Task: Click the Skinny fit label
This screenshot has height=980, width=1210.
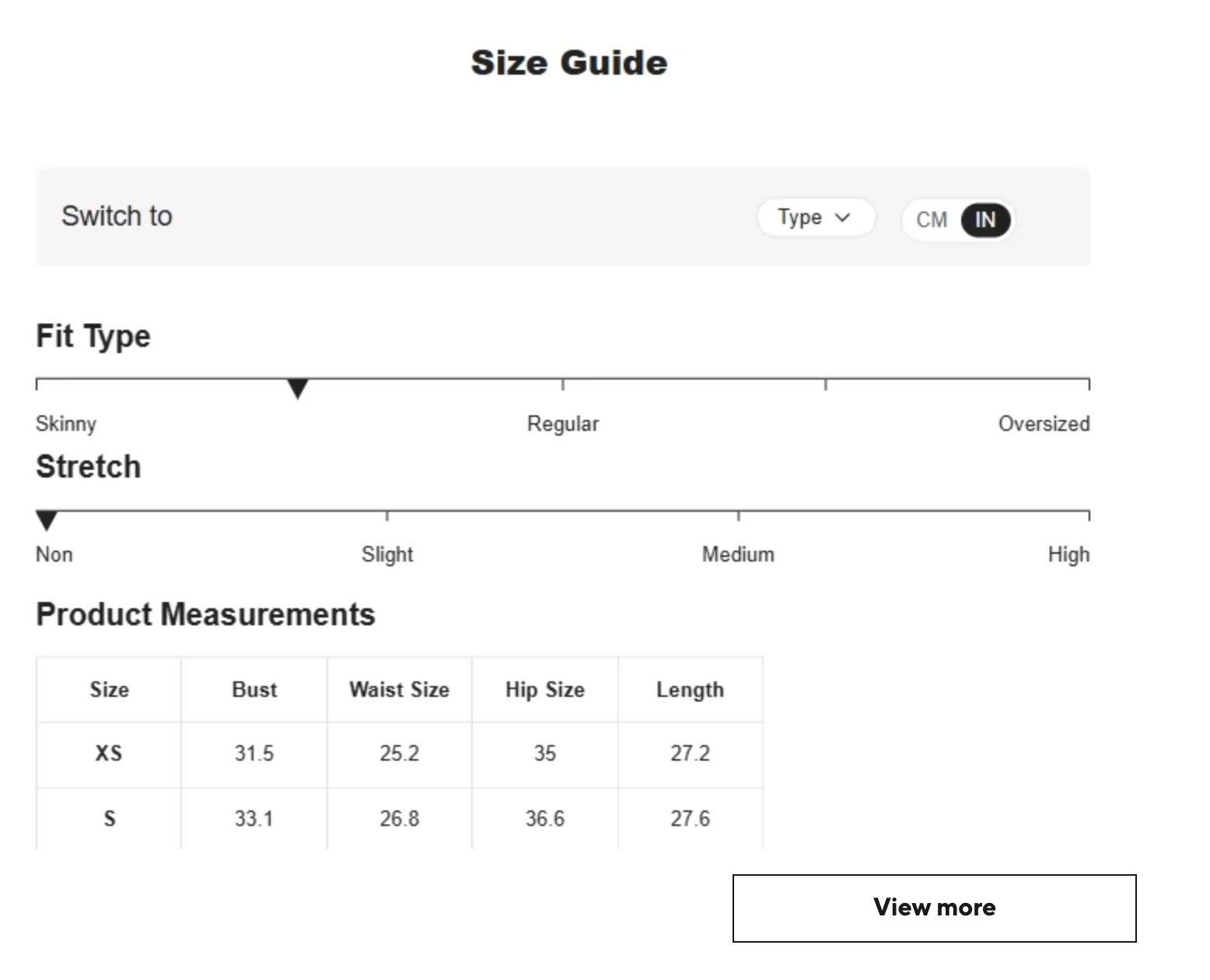Action: pyautogui.click(x=66, y=424)
